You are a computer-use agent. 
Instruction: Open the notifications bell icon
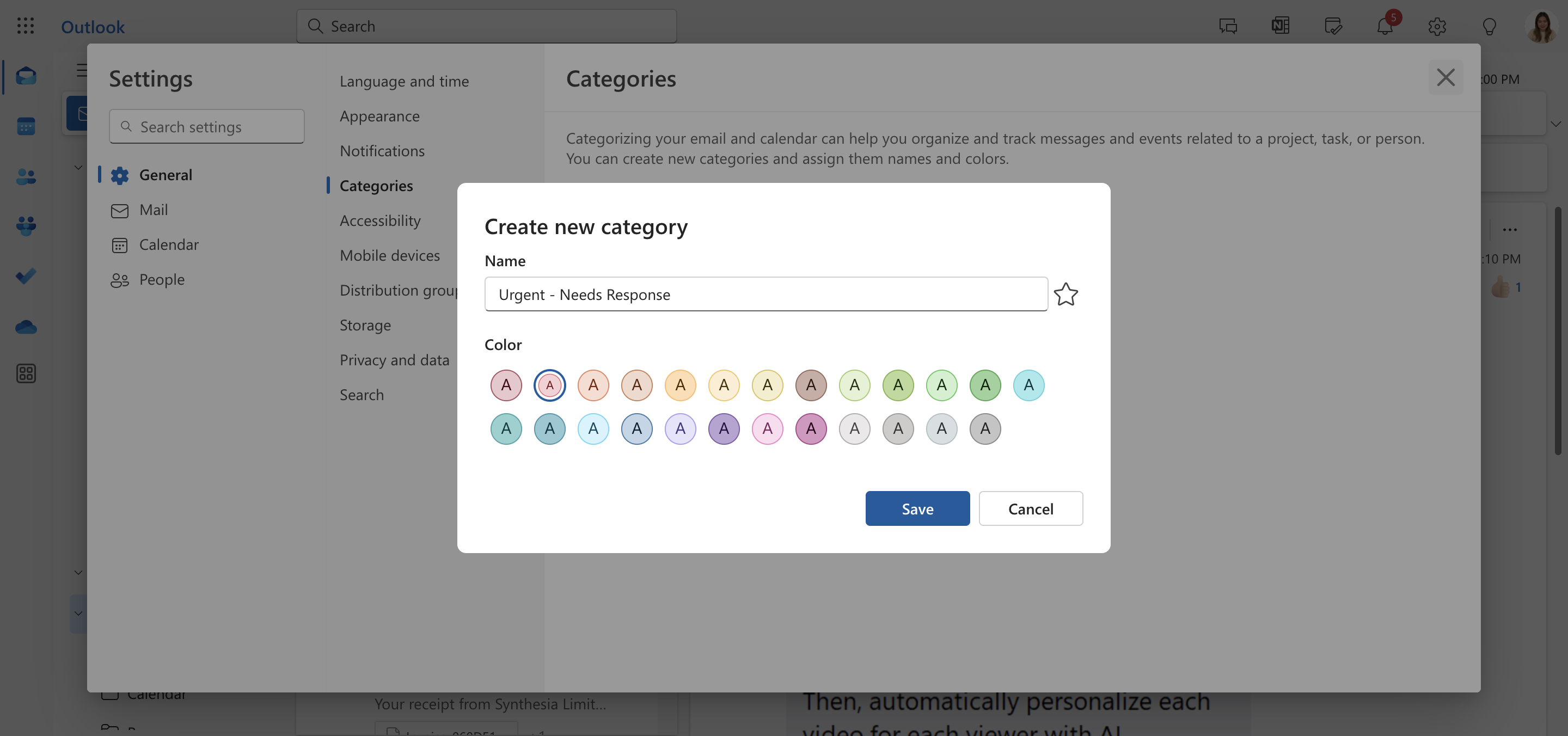[1386, 26]
